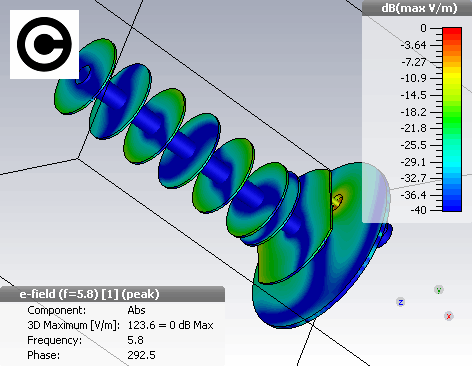Screen dimensions: 472x366
Task: Click the 0 label on the color legend
Action: (x=423, y=28)
